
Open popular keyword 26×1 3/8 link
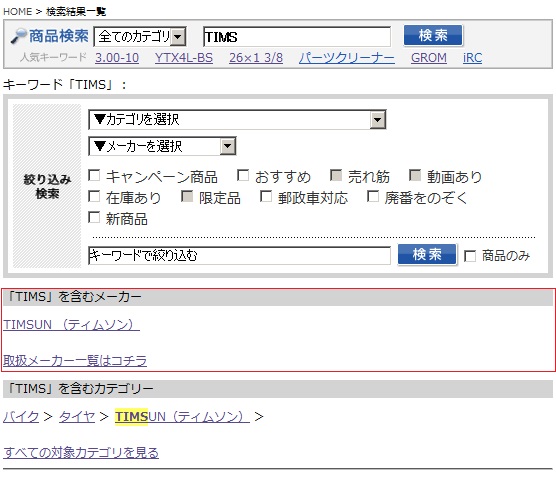click(256, 57)
